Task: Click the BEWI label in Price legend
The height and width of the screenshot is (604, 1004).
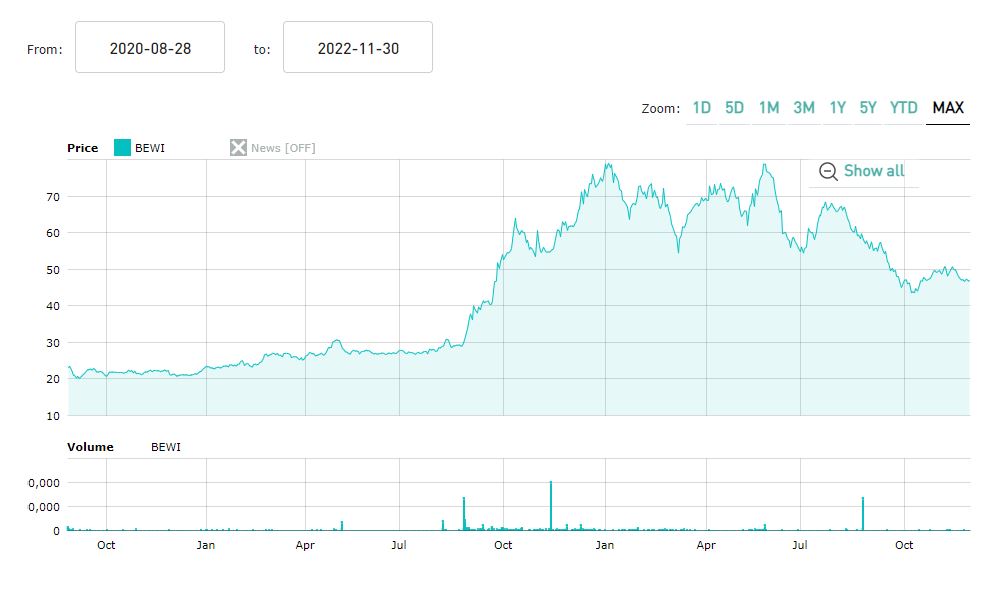Action: 150,148
